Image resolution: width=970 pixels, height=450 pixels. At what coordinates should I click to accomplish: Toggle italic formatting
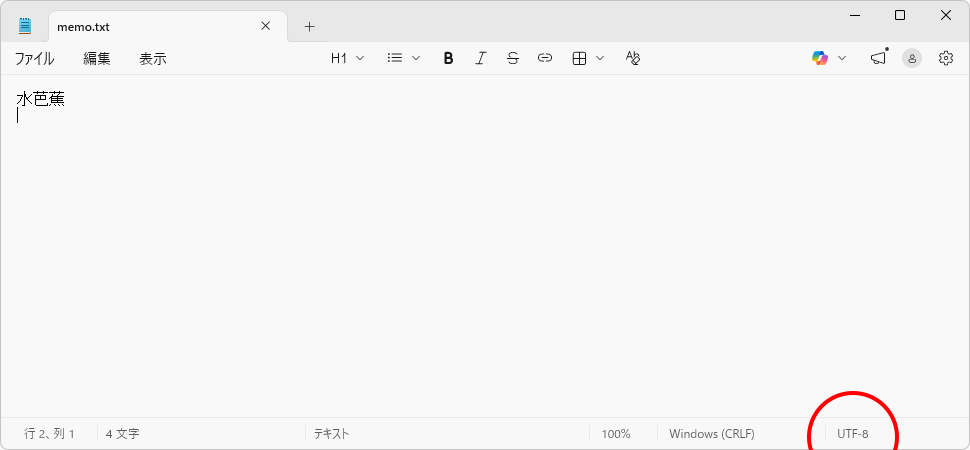pyautogui.click(x=480, y=59)
